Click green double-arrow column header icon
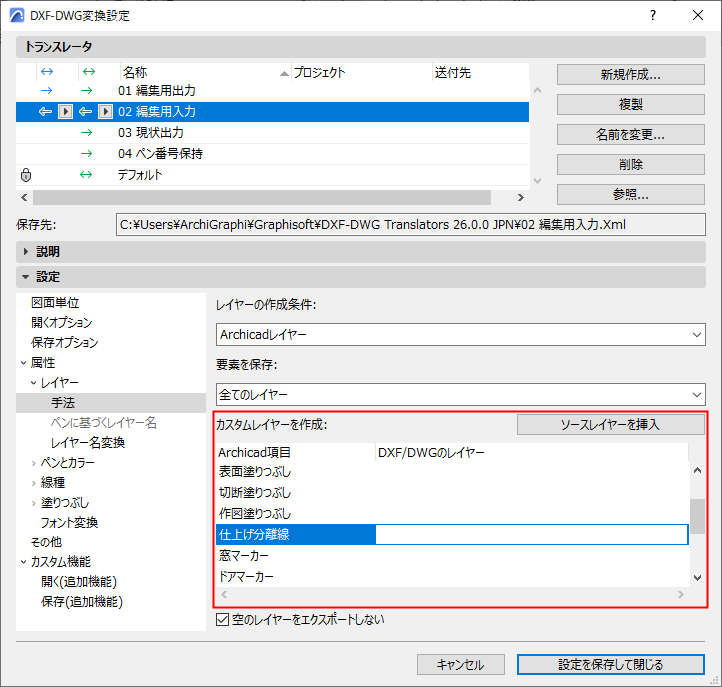722x687 pixels. coord(89,72)
